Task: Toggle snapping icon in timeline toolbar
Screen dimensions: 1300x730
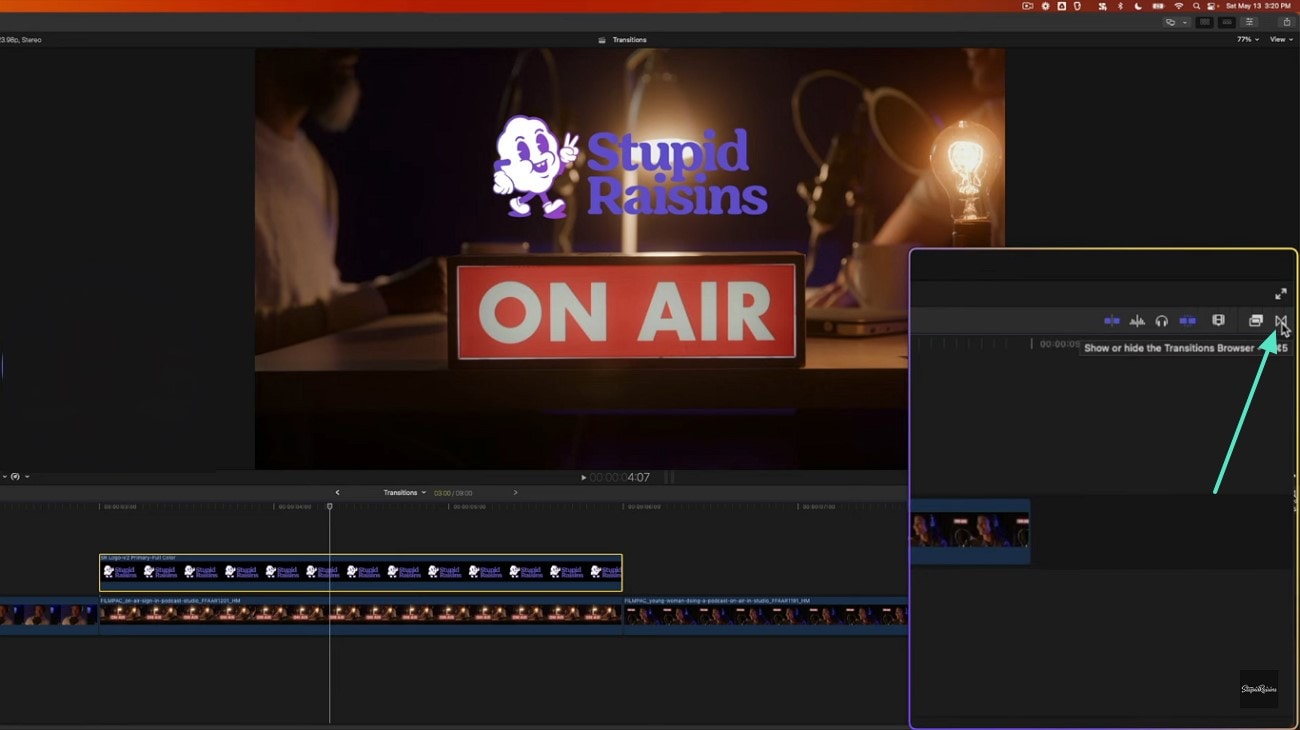Action: (x=1187, y=321)
